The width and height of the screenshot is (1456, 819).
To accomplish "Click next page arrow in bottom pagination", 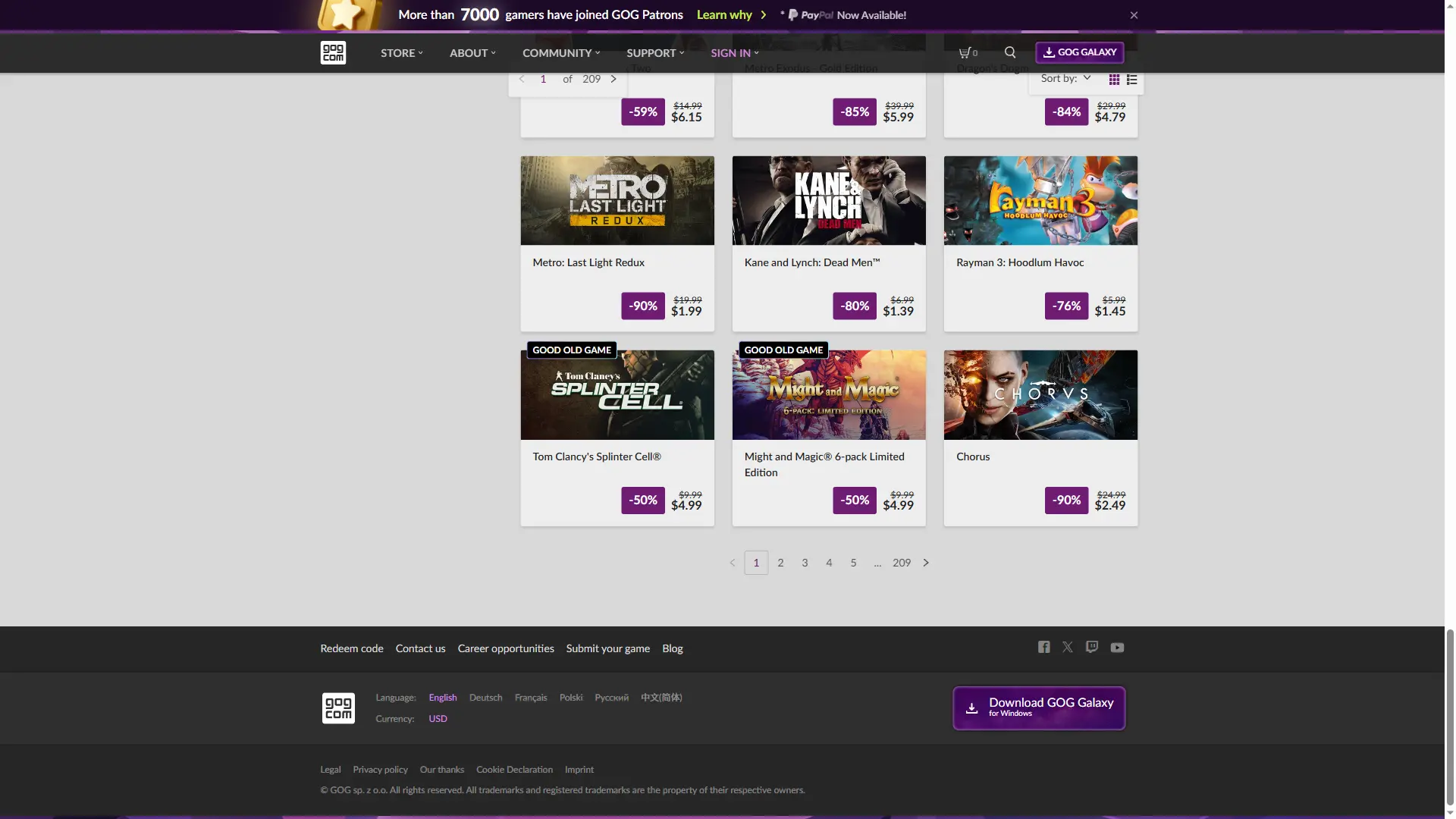I will (926, 563).
